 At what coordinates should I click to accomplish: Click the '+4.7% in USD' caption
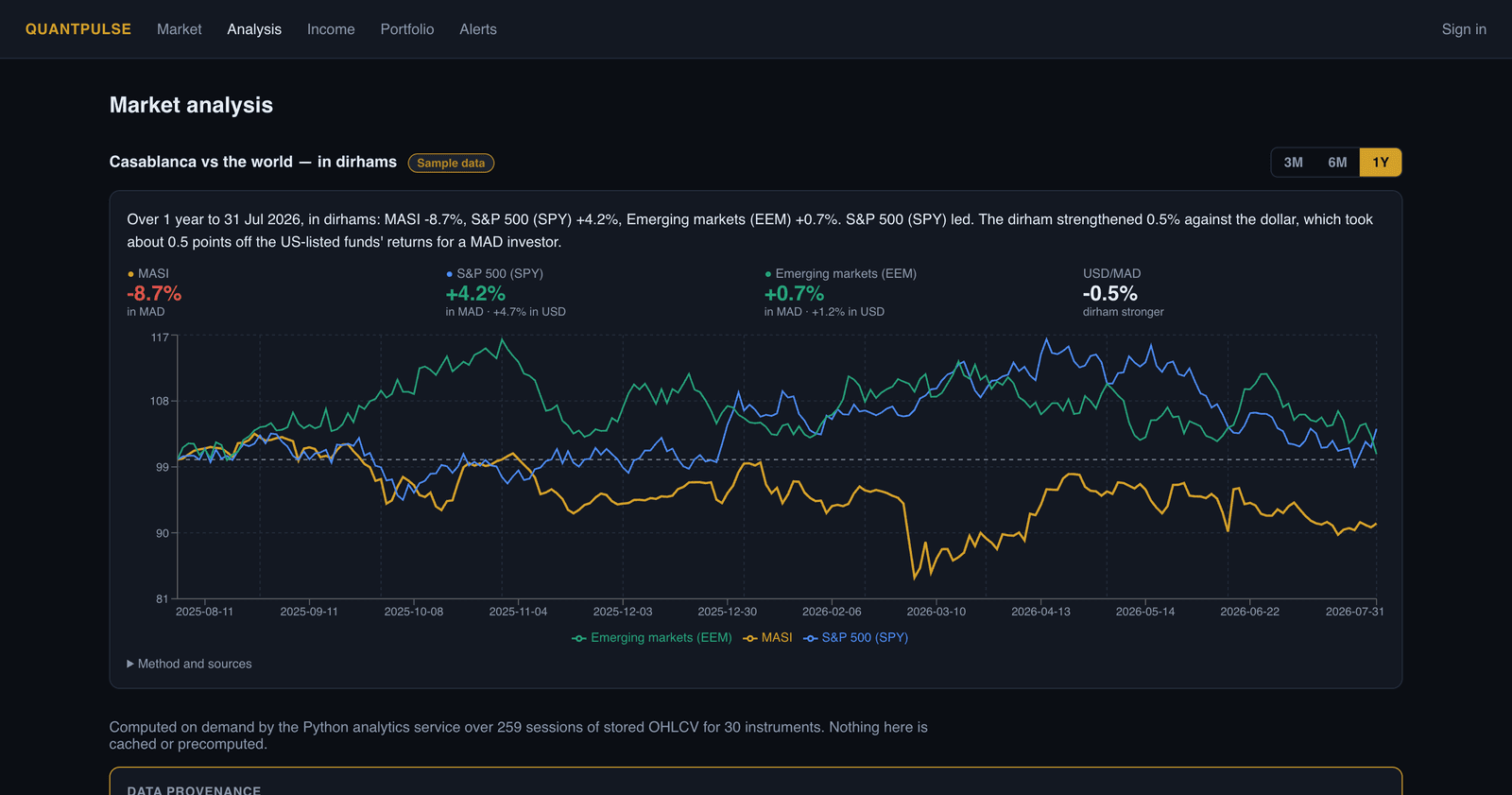[x=529, y=312]
